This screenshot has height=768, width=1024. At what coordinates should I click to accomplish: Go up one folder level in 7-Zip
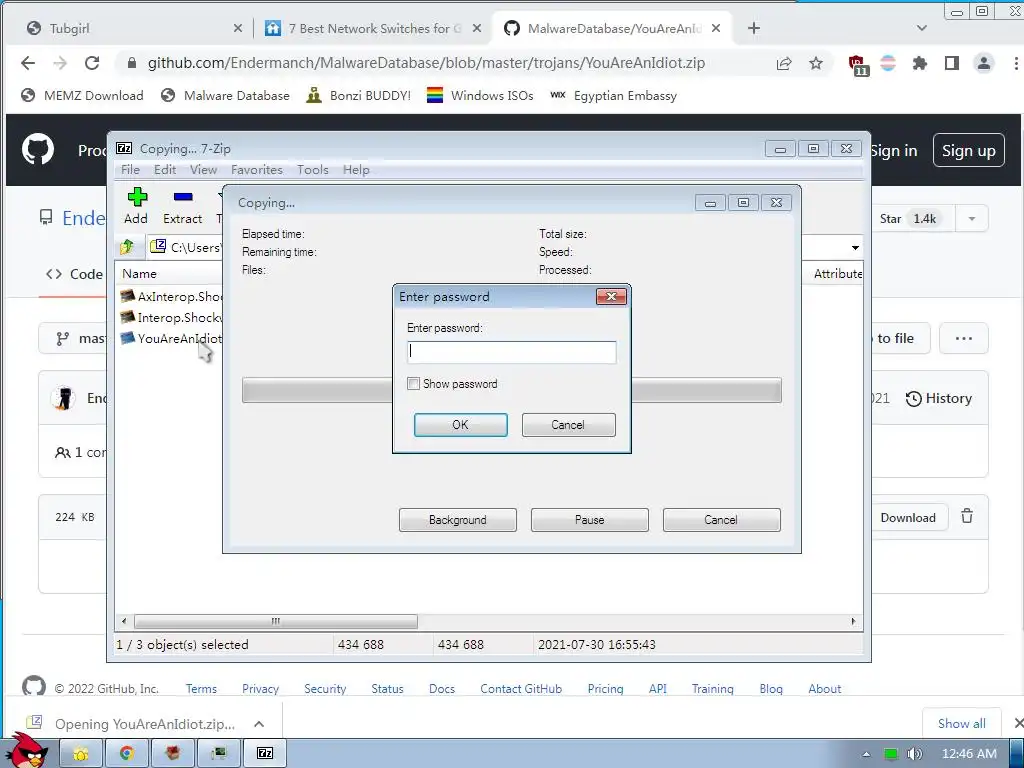coord(127,247)
